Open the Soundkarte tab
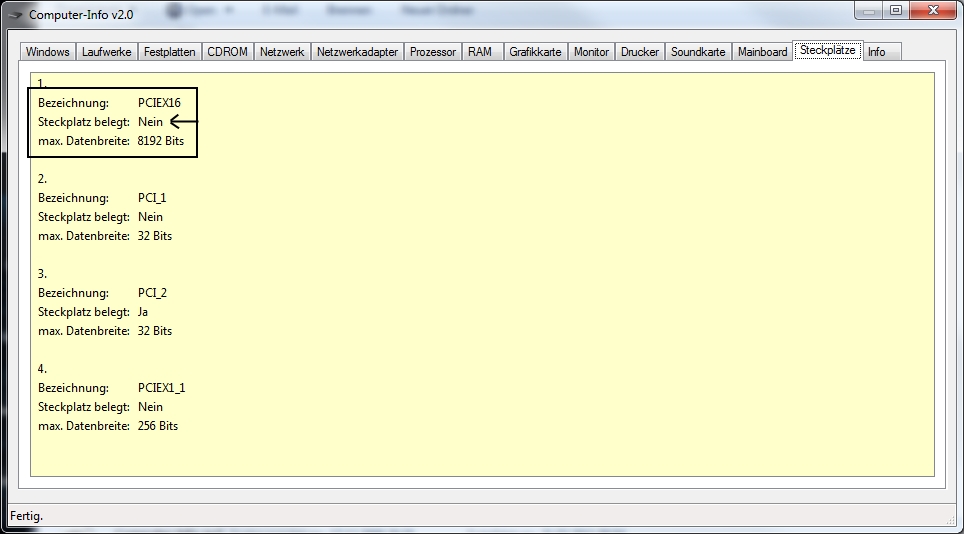The width and height of the screenshot is (964, 534). 698,52
